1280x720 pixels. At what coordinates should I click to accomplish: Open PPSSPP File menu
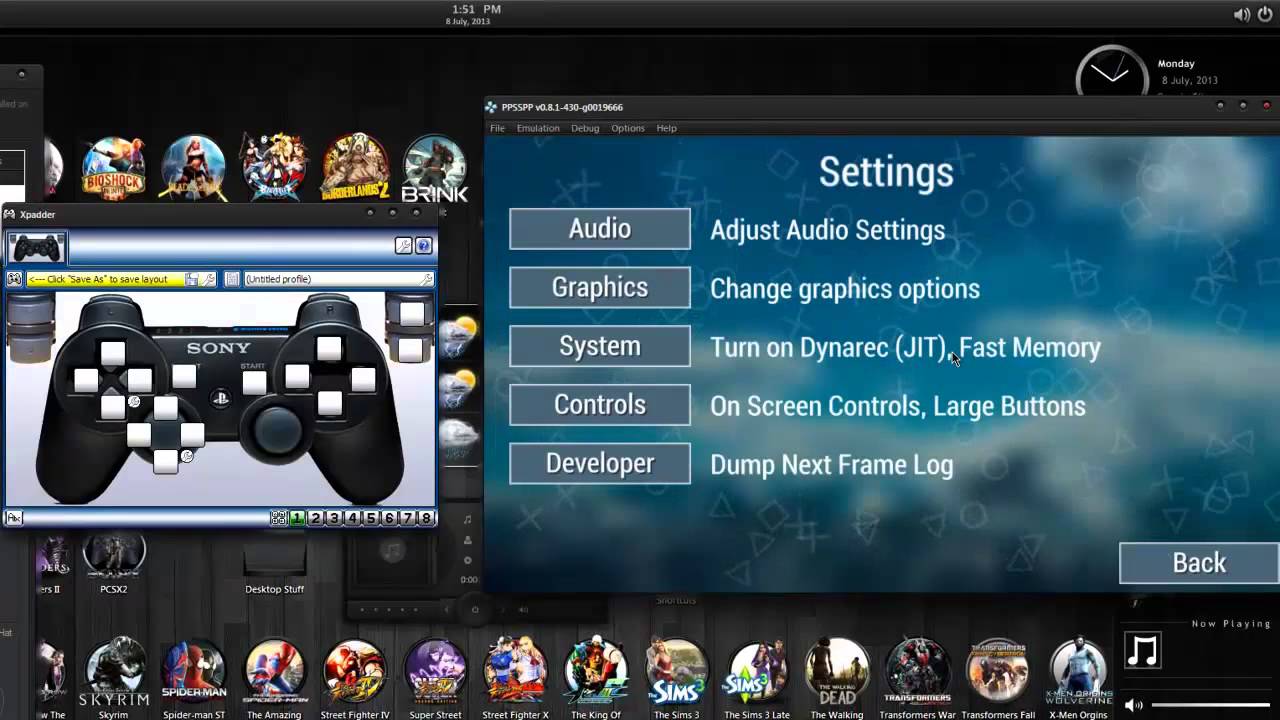(497, 128)
